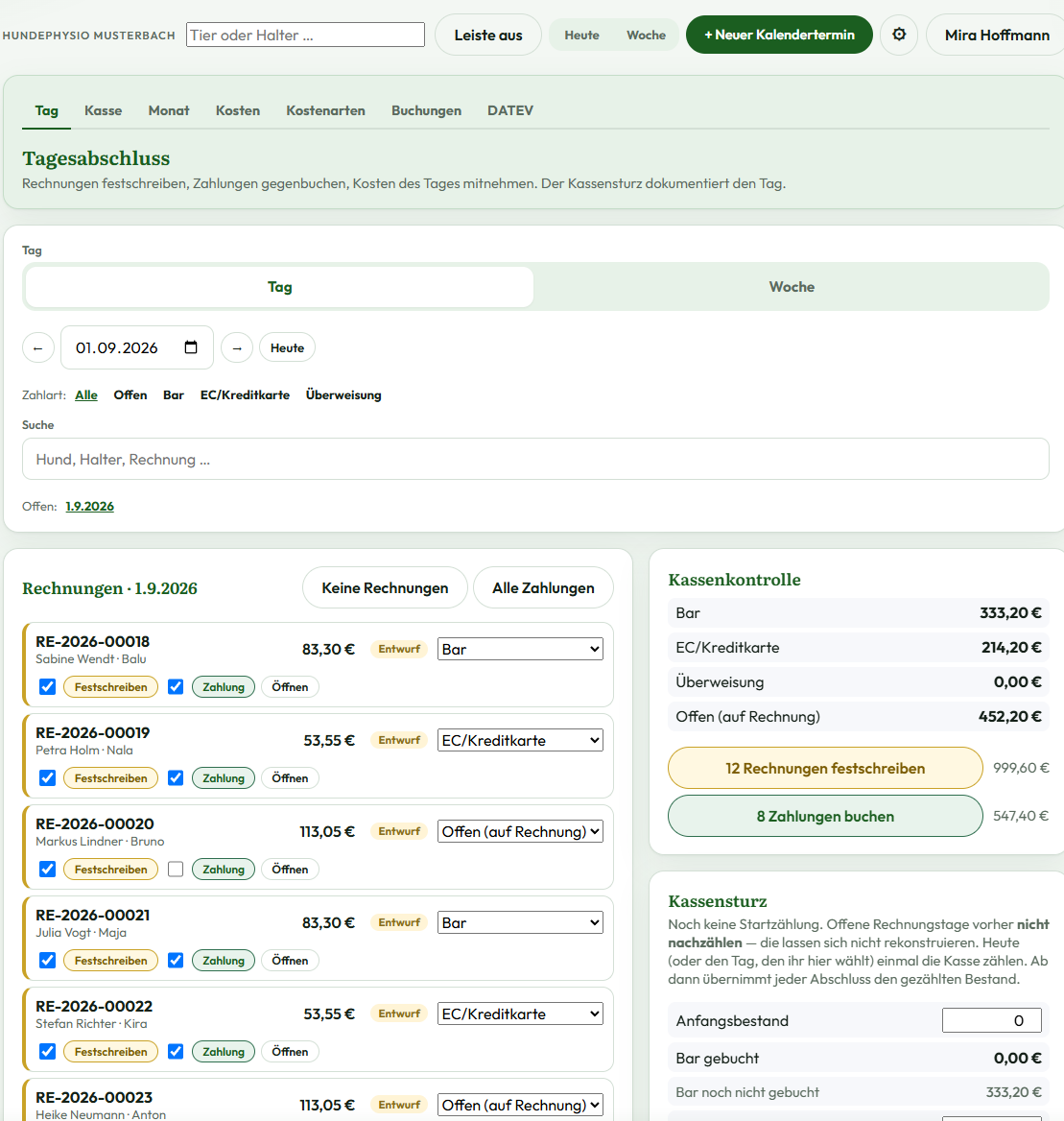
Task: Toggle the Leiste aus button
Action: (488, 35)
